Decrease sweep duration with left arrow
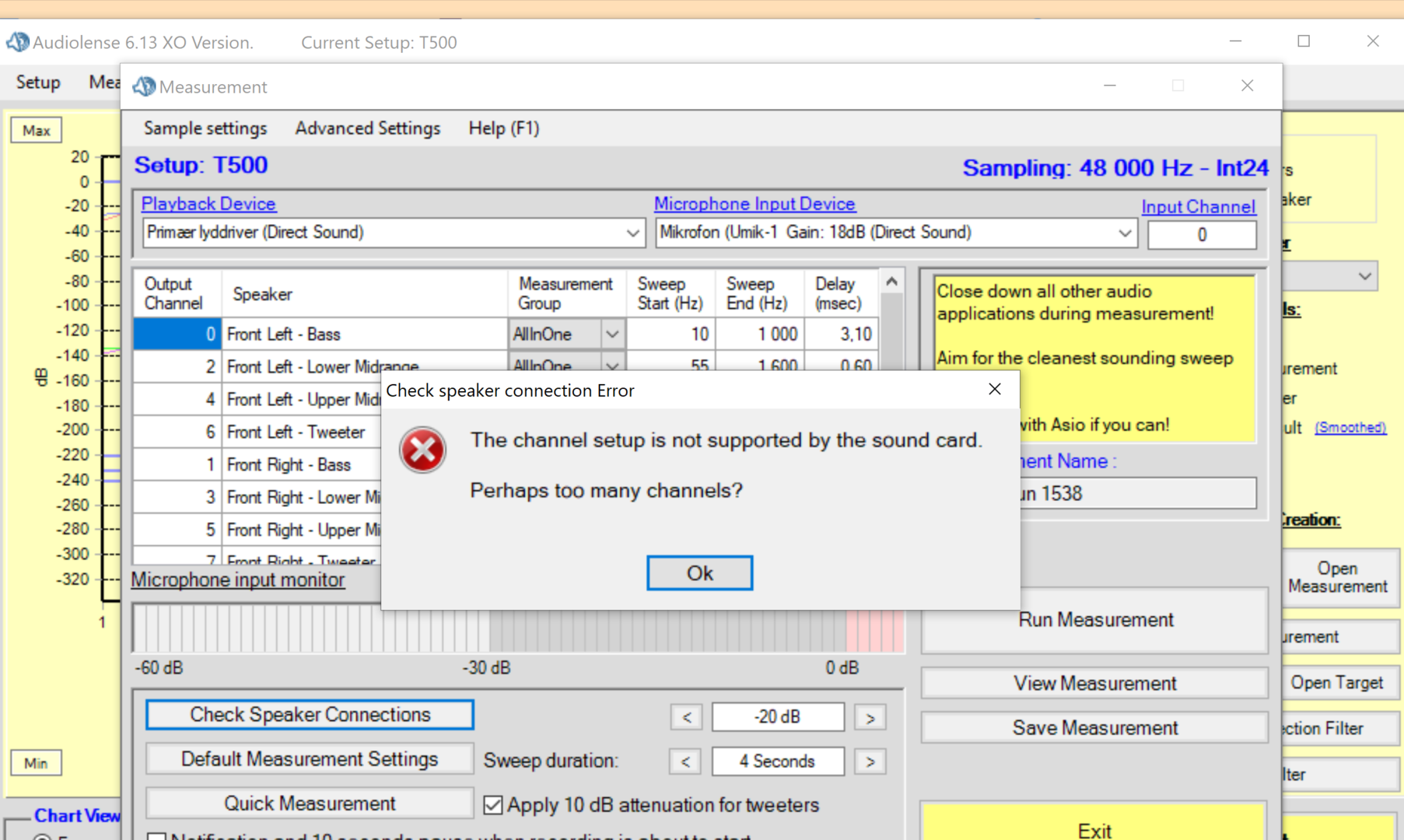This screenshot has width=1404, height=840. pyautogui.click(x=686, y=761)
